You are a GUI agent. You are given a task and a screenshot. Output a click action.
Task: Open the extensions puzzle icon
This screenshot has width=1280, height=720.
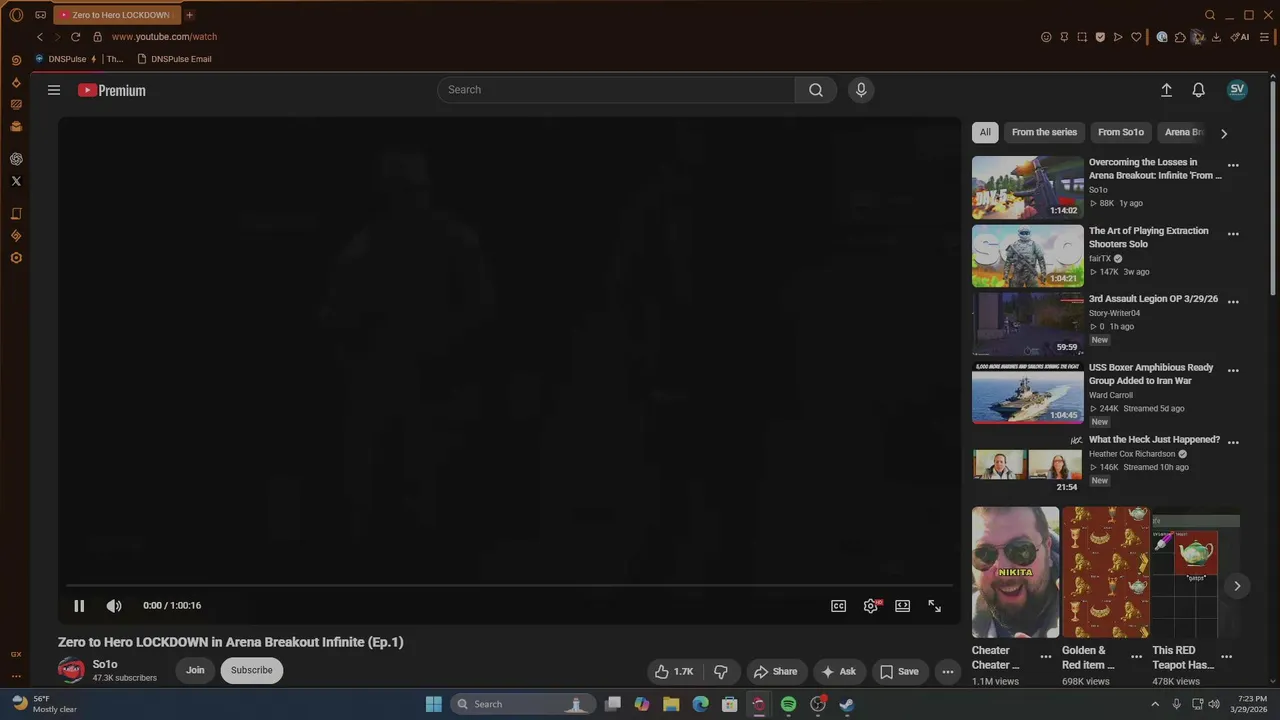point(1180,37)
